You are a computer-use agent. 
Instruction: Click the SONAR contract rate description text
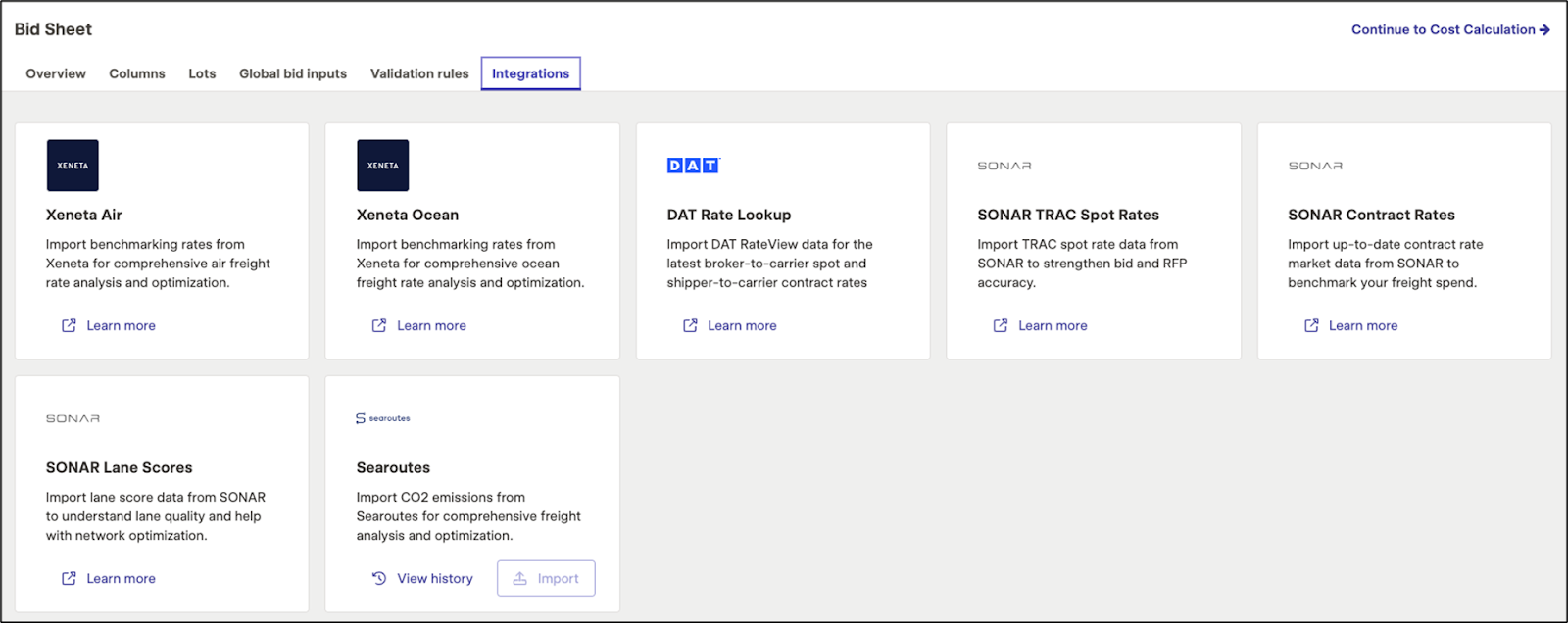coord(1386,264)
